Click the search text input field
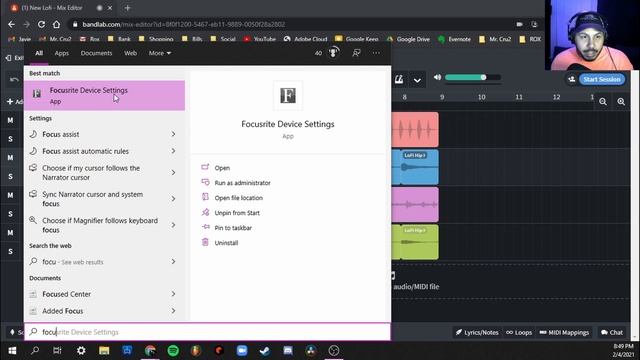640x360 pixels. pyautogui.click(x=207, y=332)
